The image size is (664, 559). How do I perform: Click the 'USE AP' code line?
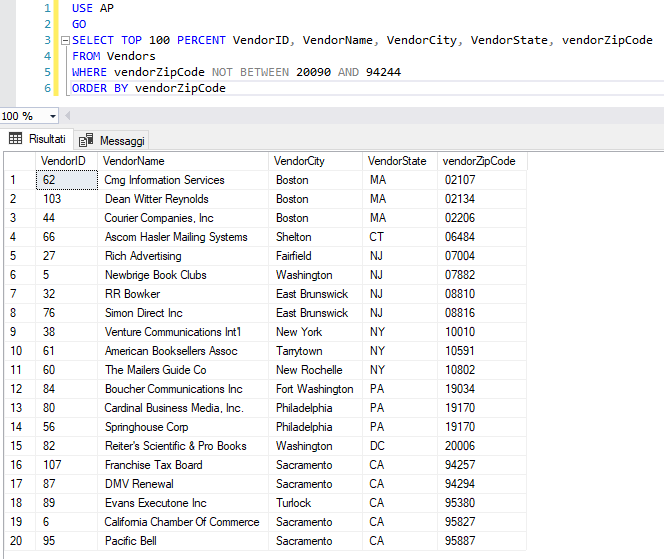click(93, 8)
